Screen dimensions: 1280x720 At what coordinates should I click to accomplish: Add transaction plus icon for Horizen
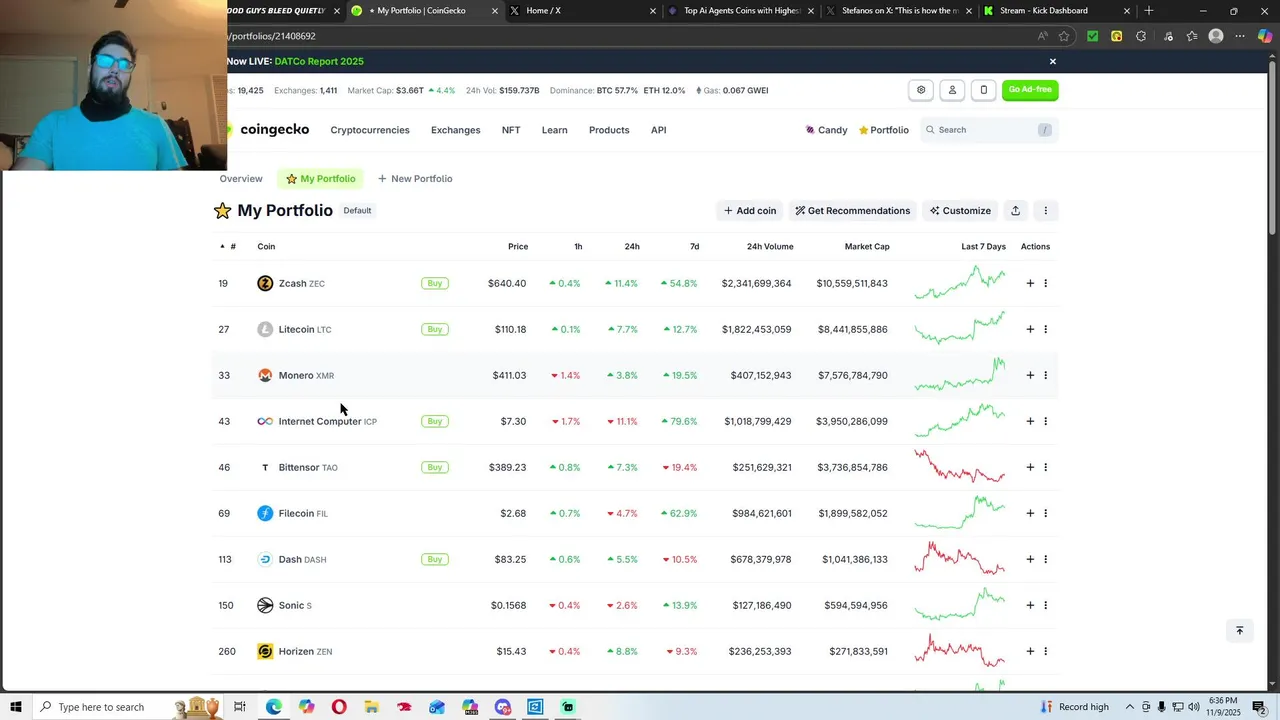1030,651
